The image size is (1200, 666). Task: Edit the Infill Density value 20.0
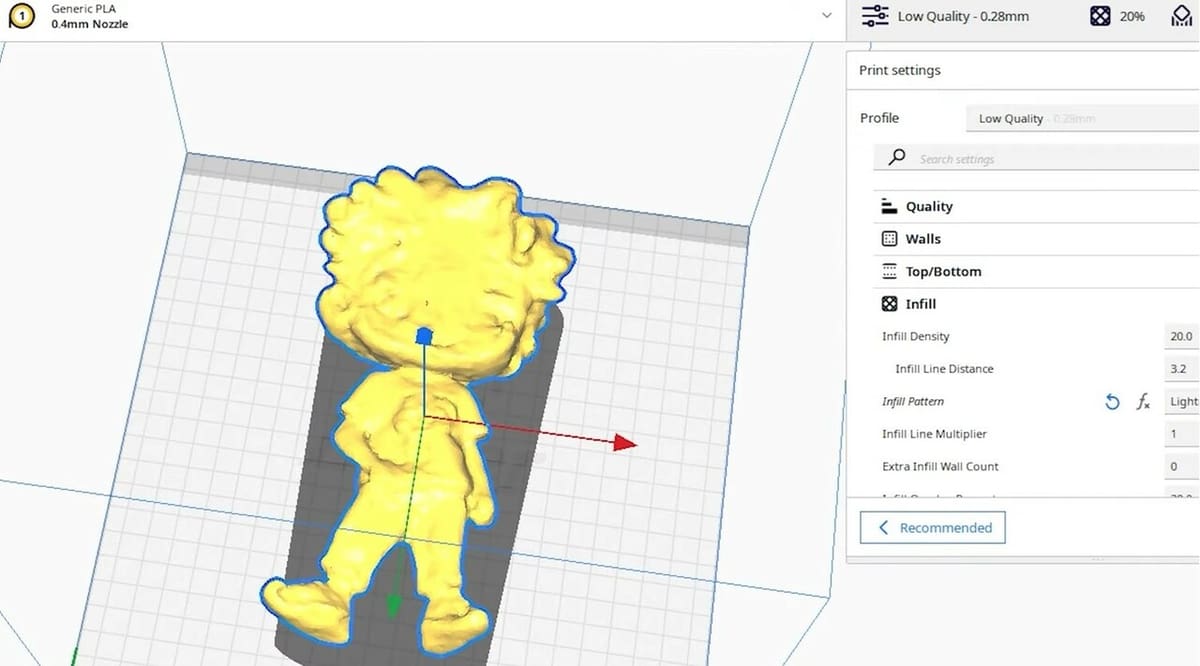[x=1183, y=336]
